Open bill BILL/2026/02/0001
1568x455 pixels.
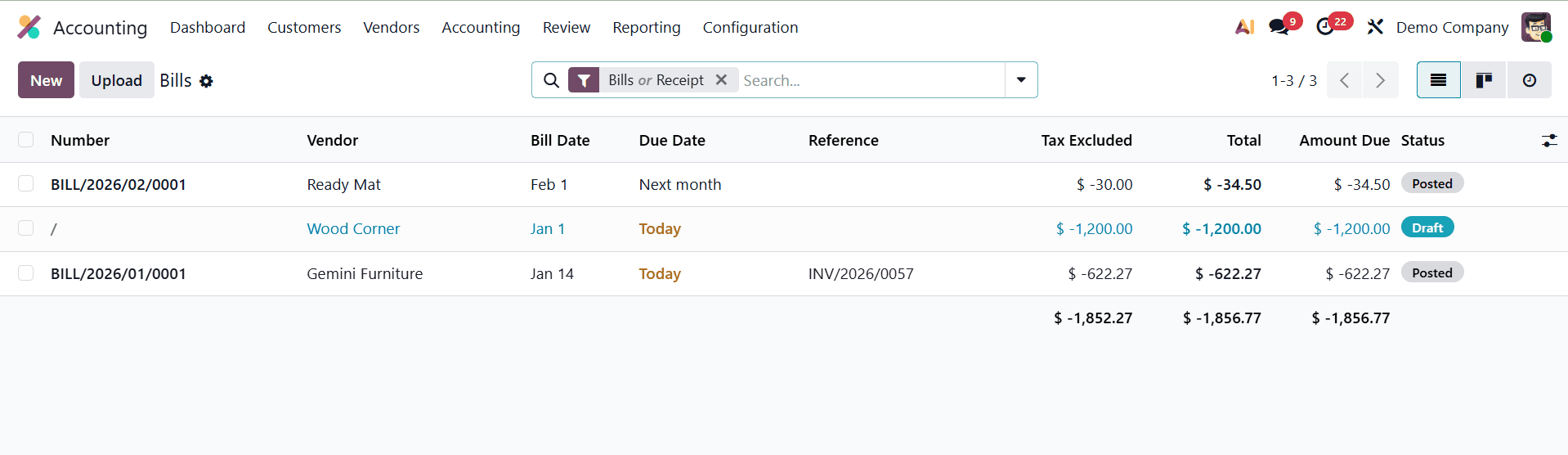point(119,184)
